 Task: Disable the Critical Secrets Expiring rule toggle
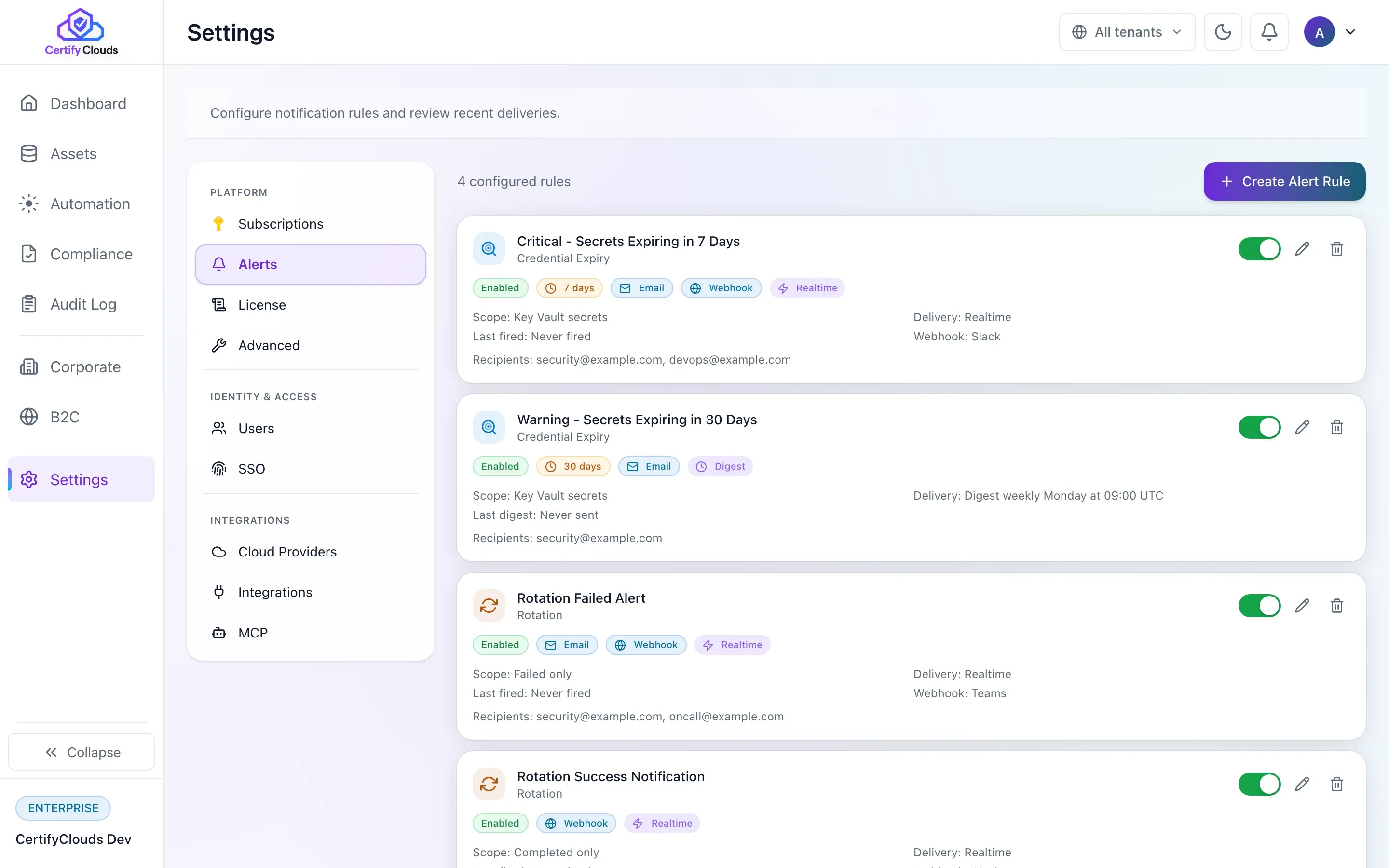pyautogui.click(x=1259, y=248)
